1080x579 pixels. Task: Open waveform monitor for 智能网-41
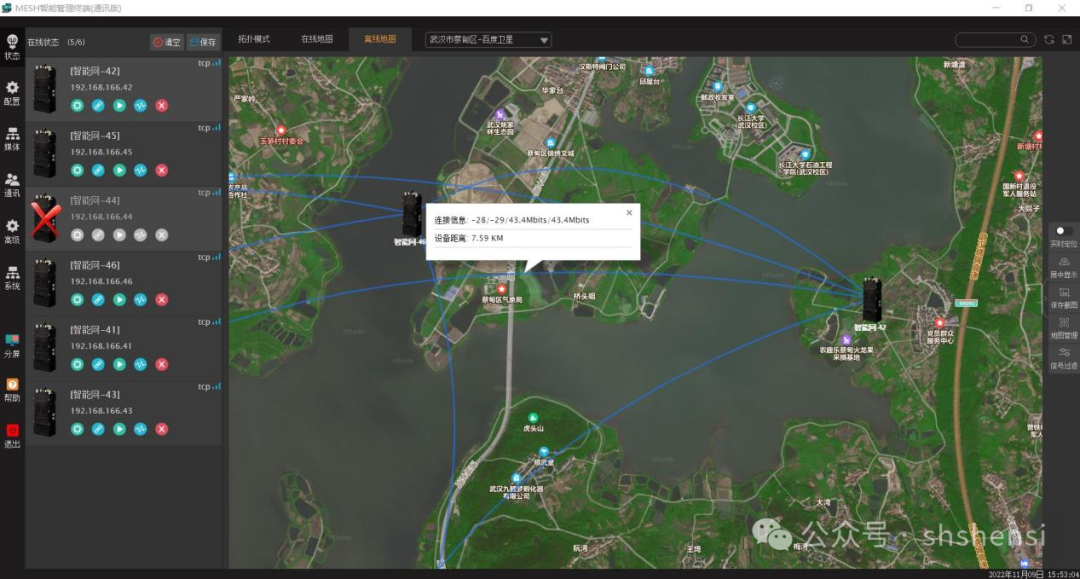click(141, 364)
